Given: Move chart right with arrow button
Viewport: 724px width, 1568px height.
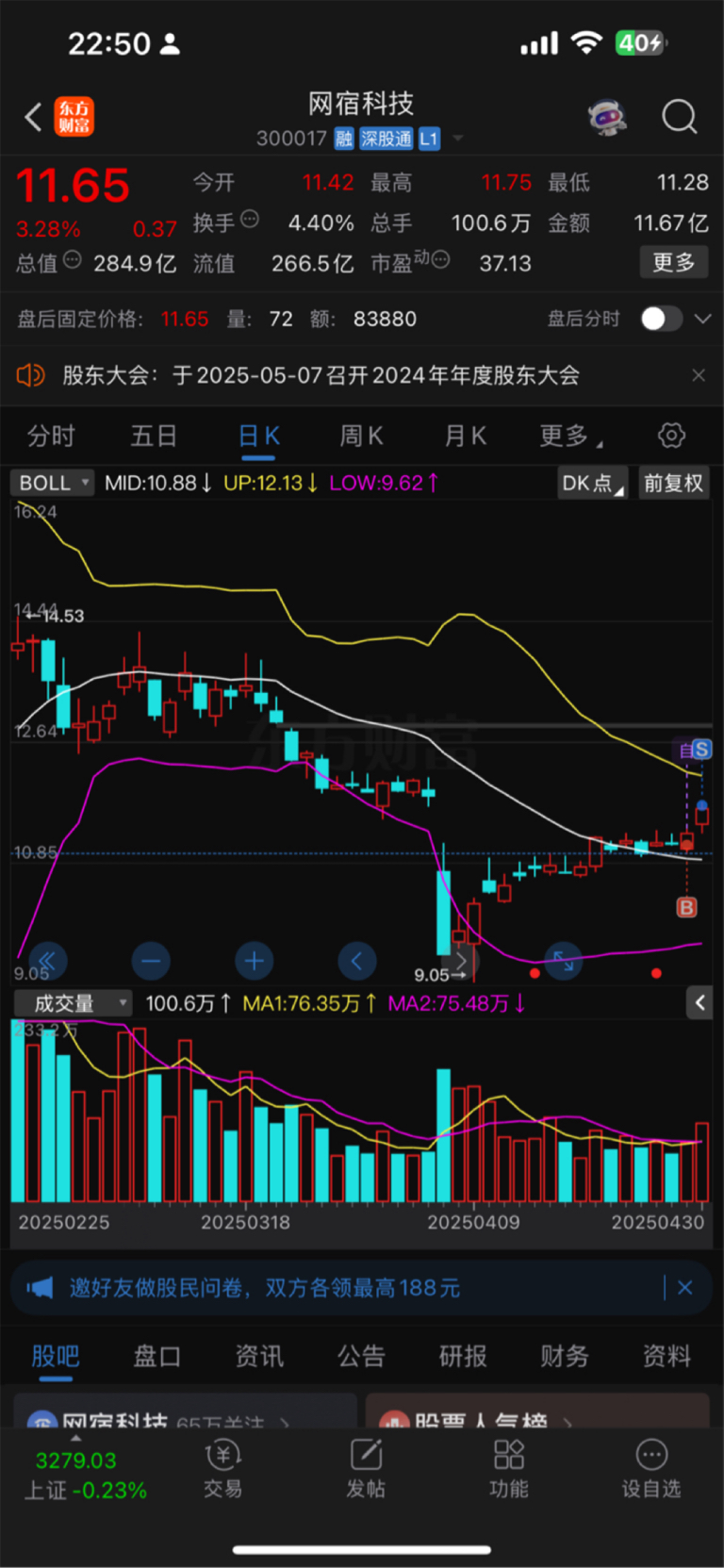Looking at the screenshot, I should pos(460,961).
